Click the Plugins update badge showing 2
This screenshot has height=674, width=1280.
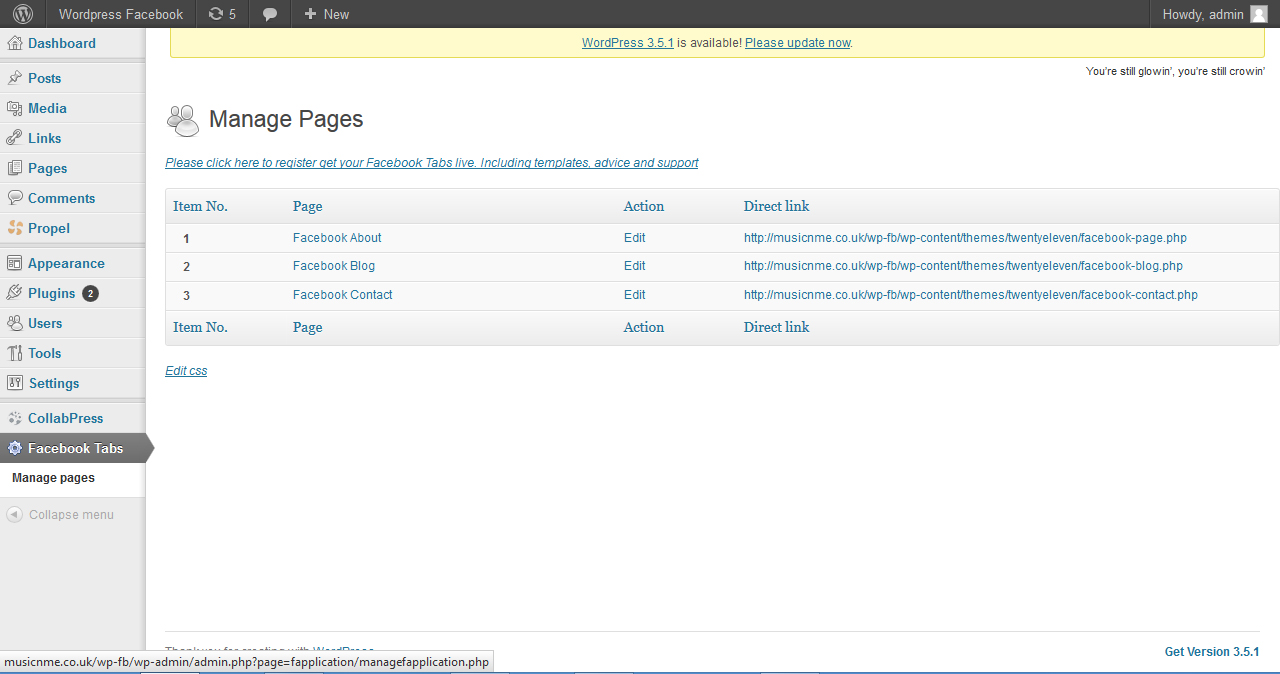click(90, 293)
